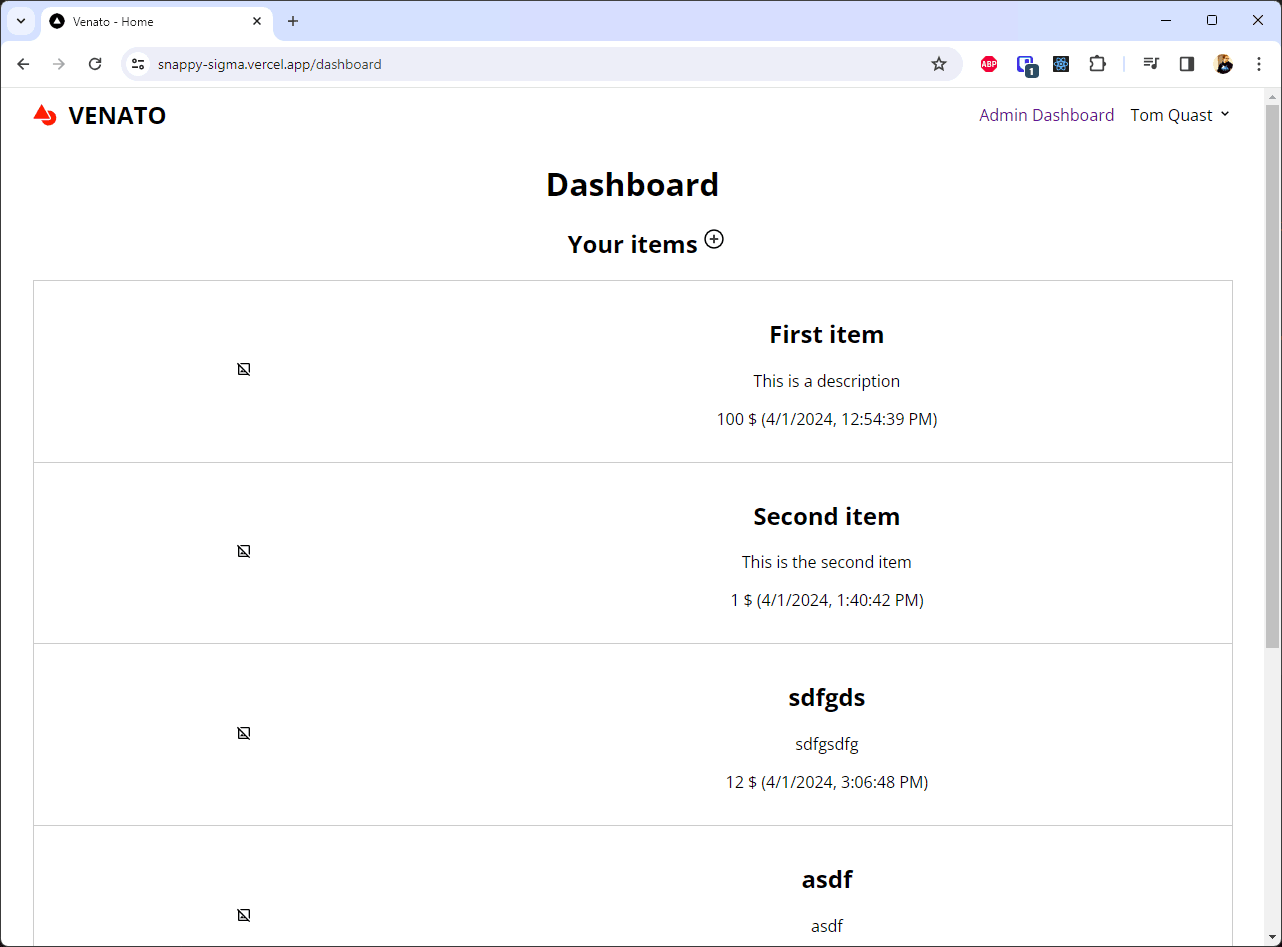Click 'This is the second item' text
Viewport: 1282px width, 947px height.
[826, 562]
